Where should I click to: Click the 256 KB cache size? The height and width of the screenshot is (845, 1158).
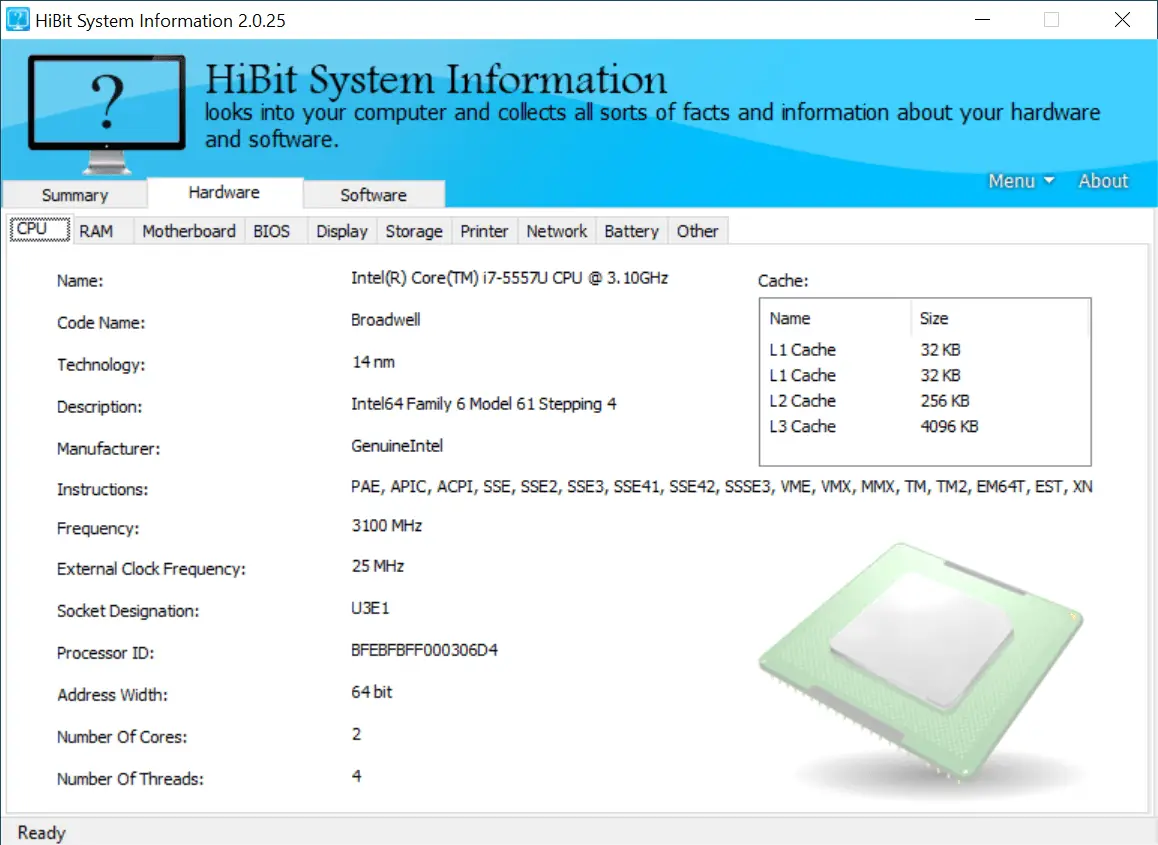(945, 401)
